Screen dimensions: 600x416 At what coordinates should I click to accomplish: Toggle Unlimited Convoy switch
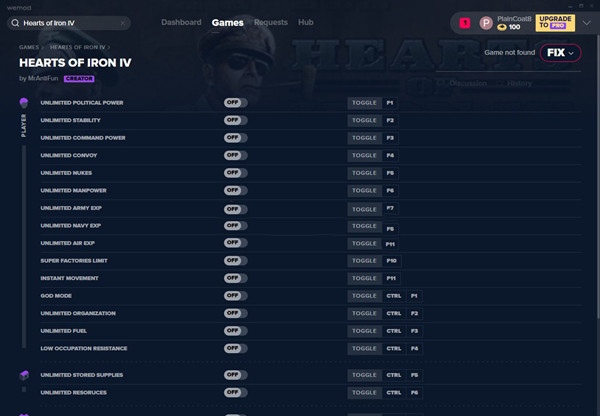tap(235, 155)
